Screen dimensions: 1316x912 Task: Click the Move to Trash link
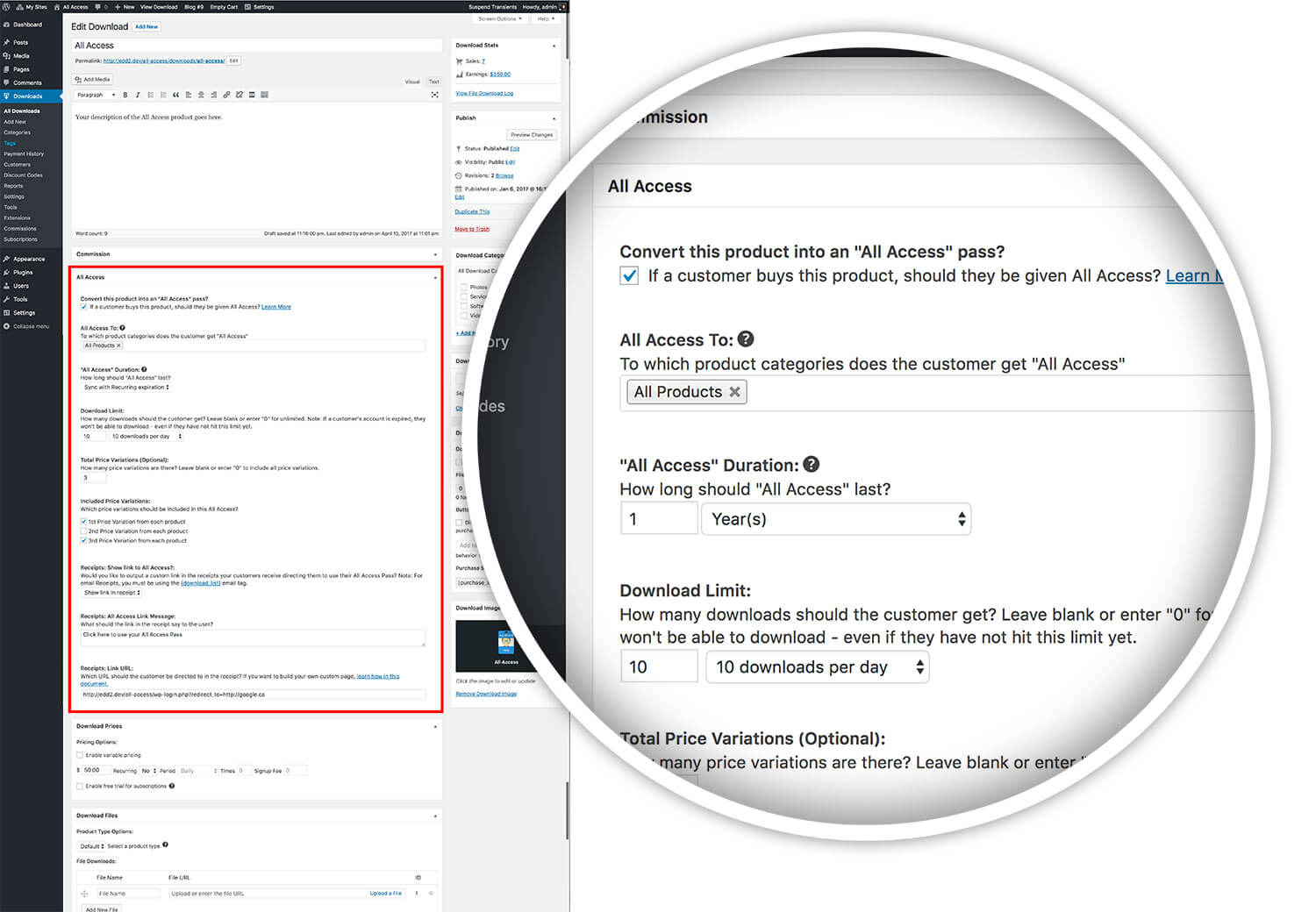(472, 229)
